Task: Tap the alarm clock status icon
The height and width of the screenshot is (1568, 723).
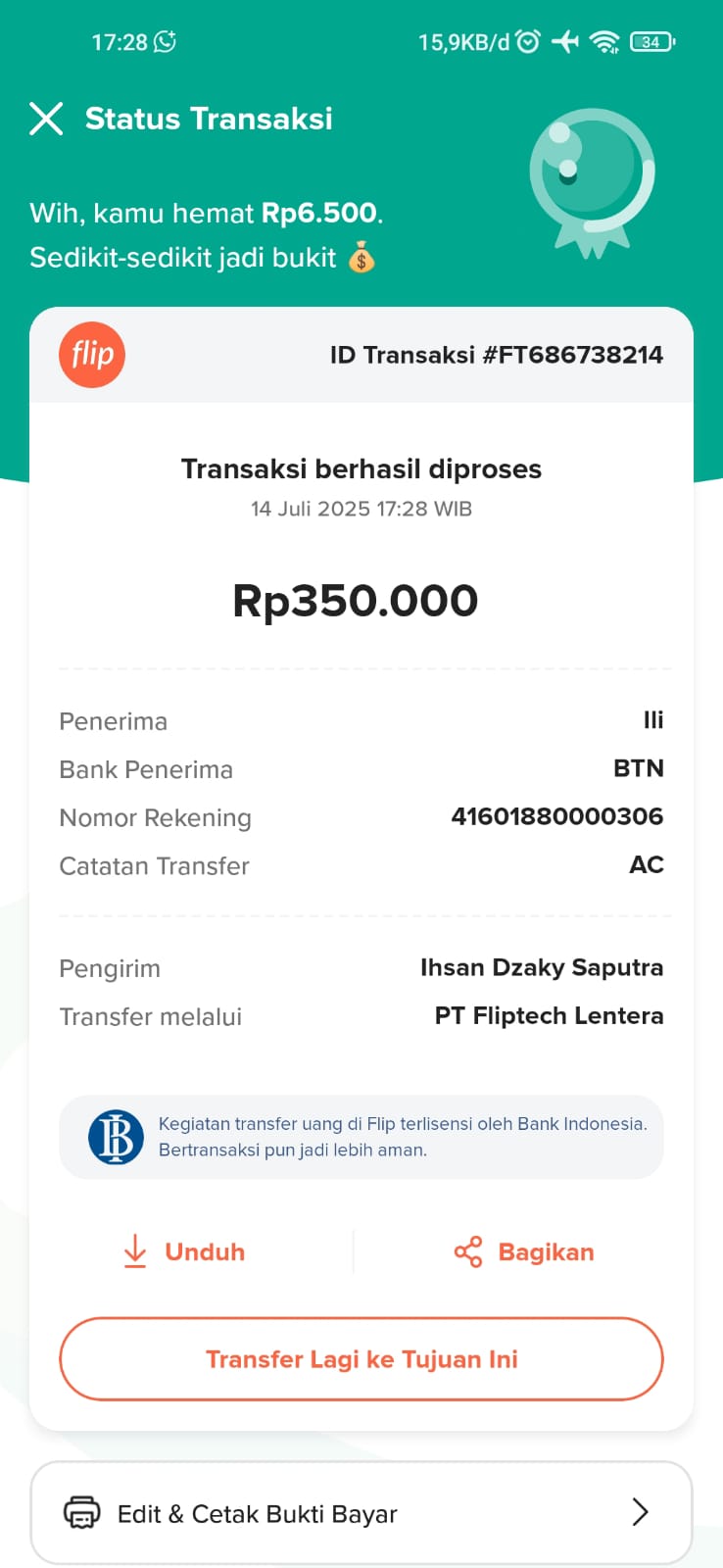Action: 528,41
